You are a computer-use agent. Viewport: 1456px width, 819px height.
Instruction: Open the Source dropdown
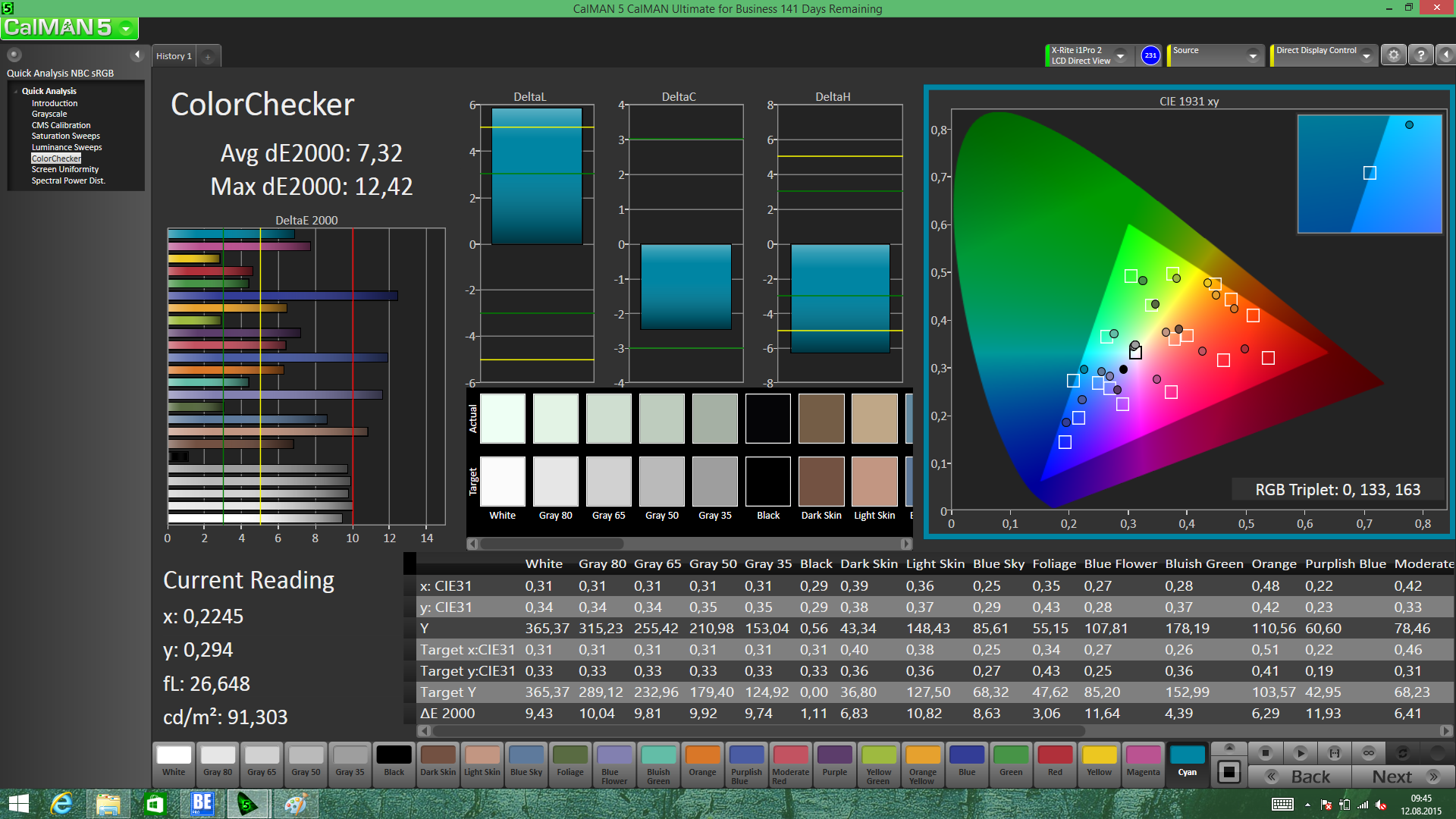click(1253, 56)
